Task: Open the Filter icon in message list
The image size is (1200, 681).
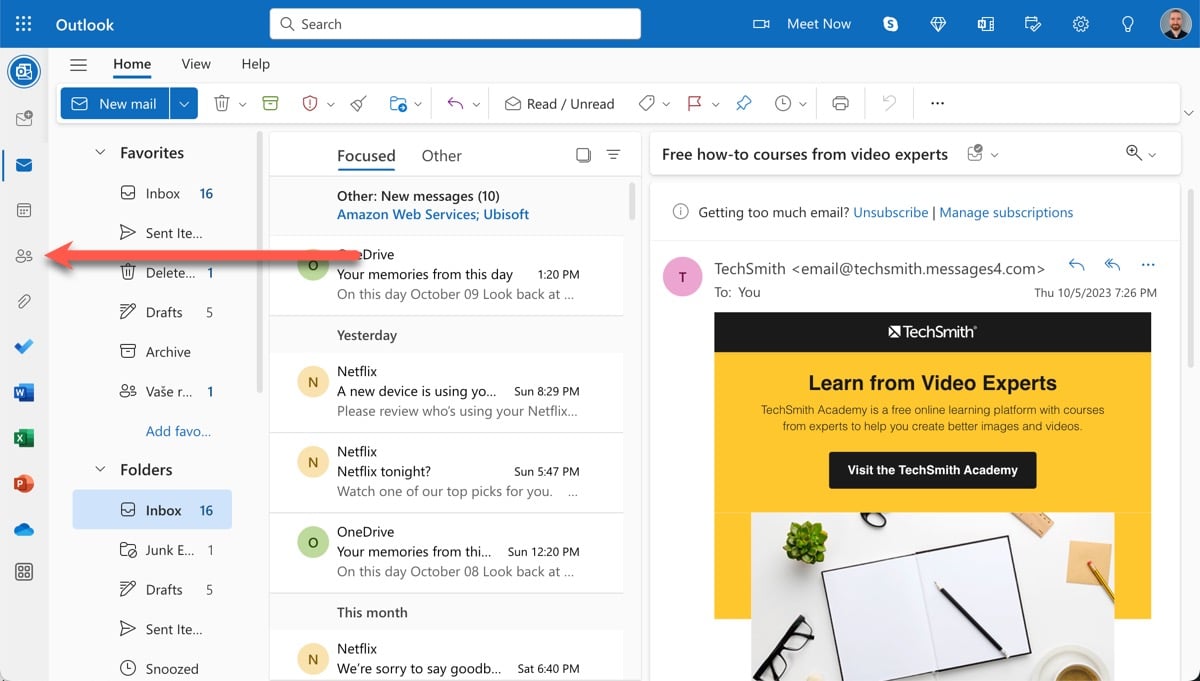Action: (613, 155)
